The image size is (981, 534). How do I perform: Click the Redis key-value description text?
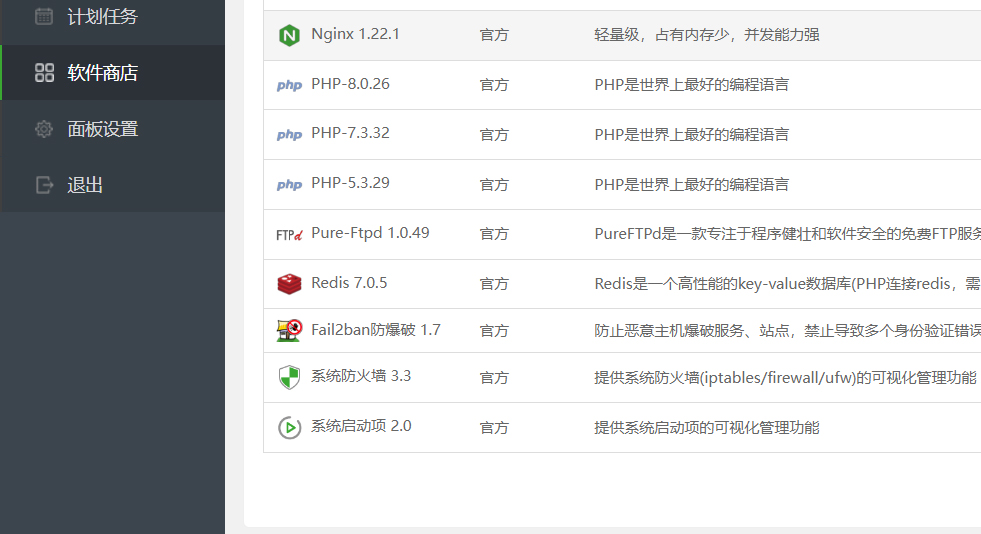[x=788, y=284]
